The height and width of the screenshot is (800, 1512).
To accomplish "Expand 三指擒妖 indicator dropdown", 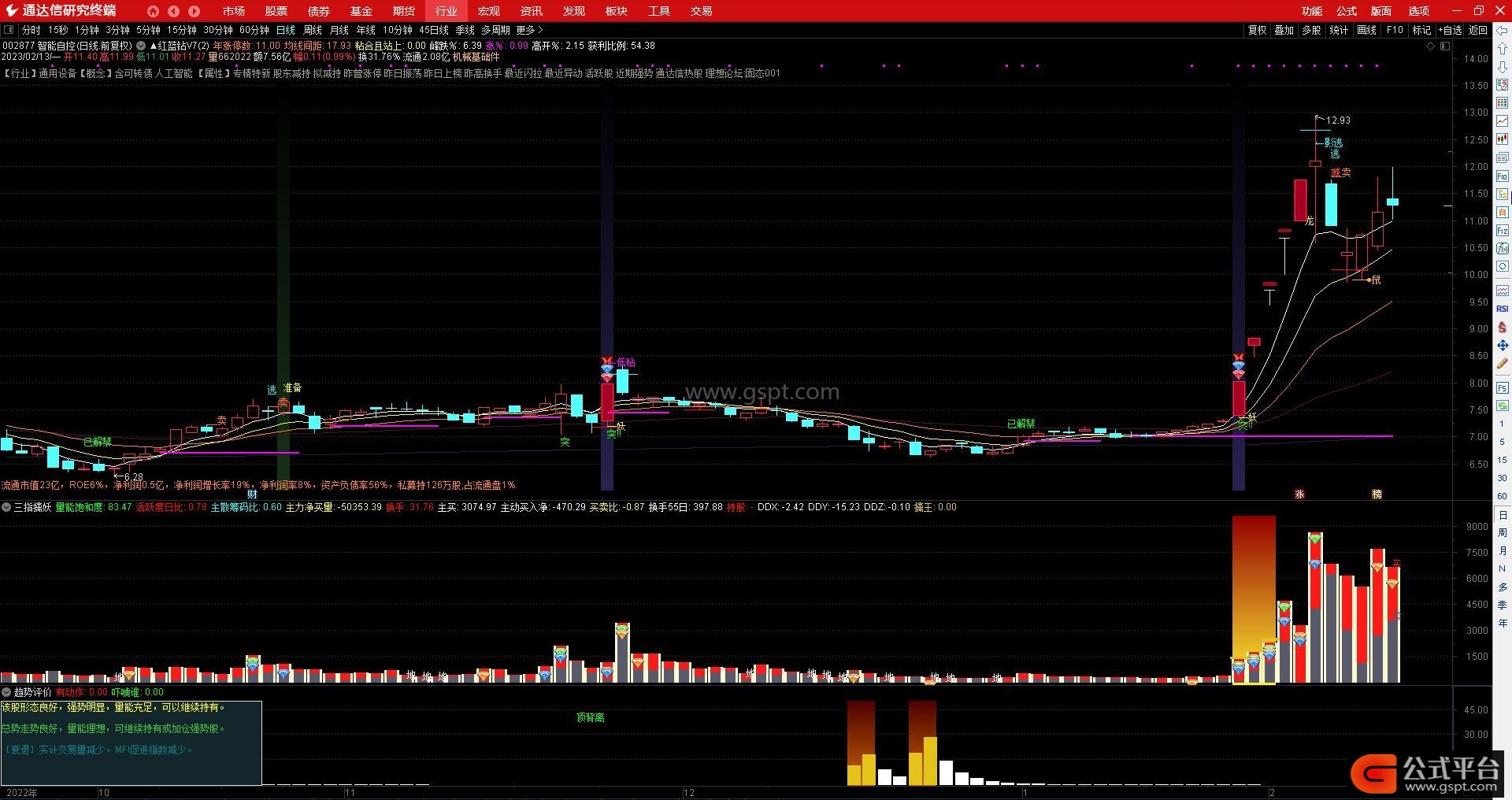I will point(6,507).
